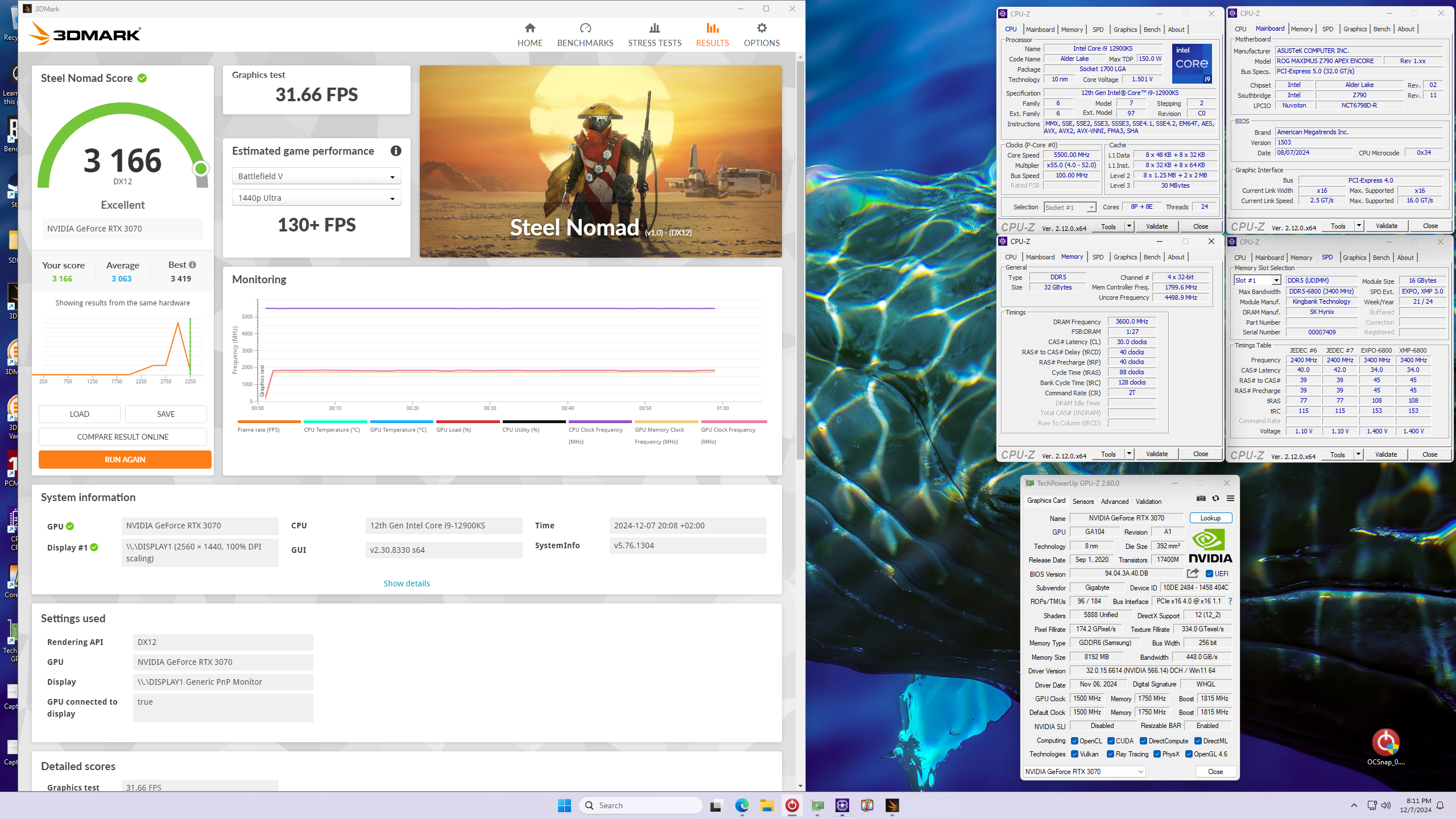
Task: Click the Steel Nomad benchmark image
Action: 601,162
